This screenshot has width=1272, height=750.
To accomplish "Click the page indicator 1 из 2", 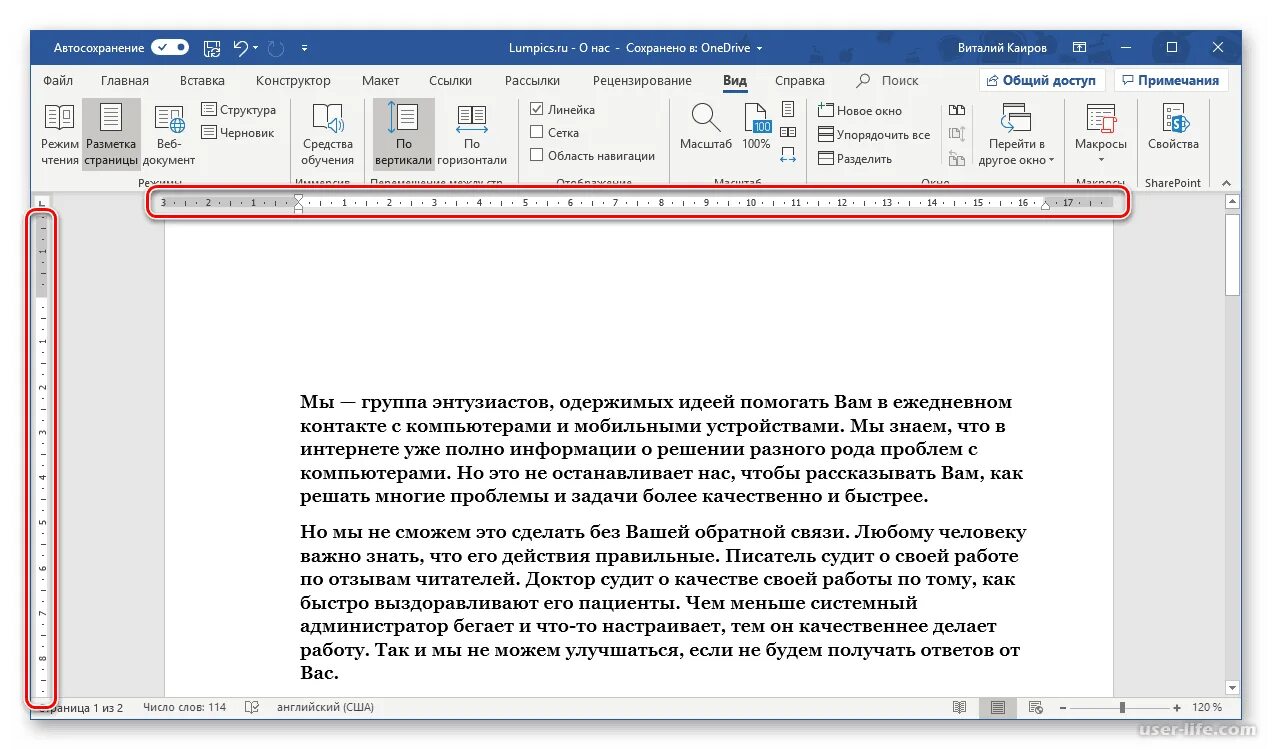I will [80, 707].
